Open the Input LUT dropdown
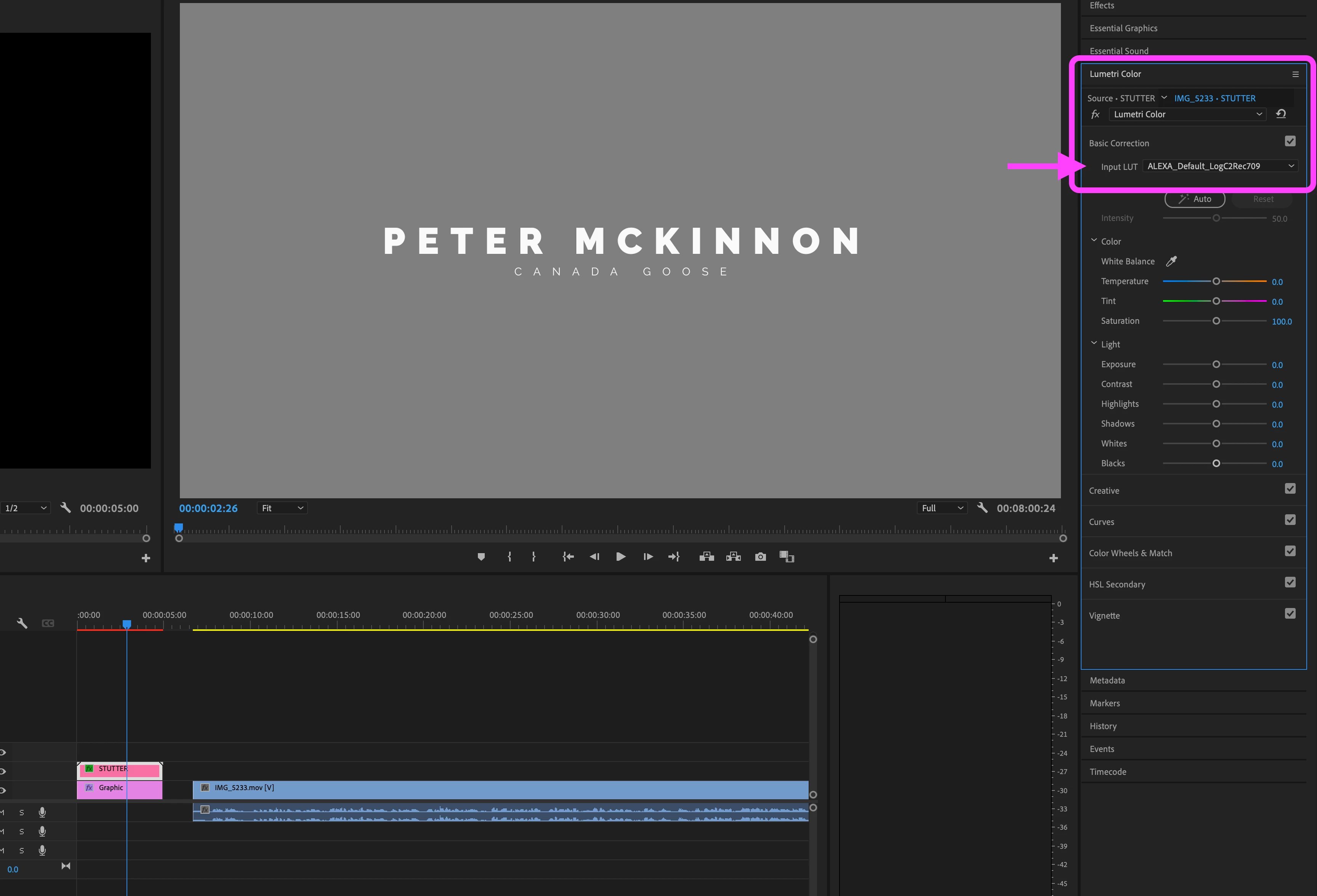1317x896 pixels. pos(1220,166)
